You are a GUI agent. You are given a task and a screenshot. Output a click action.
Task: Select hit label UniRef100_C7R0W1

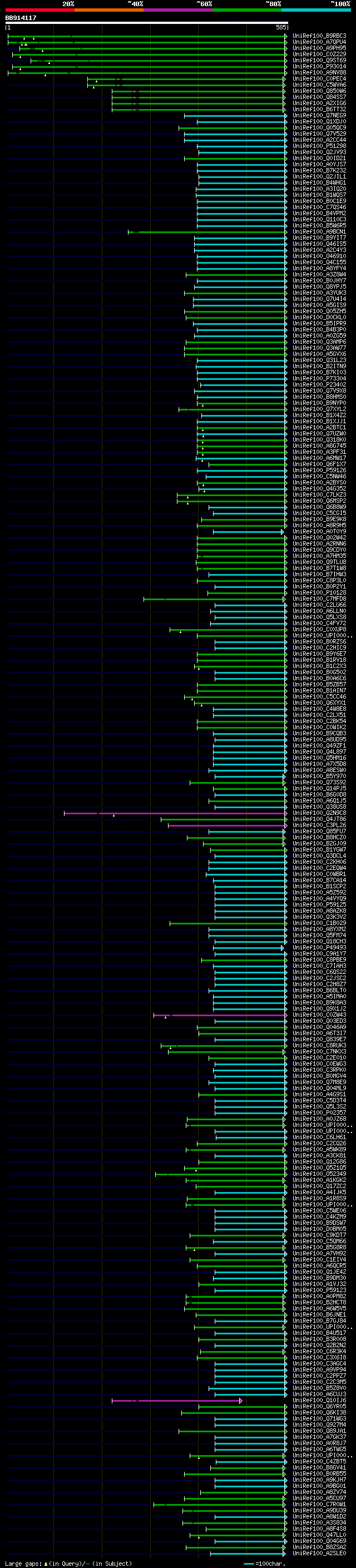[319, 1505]
